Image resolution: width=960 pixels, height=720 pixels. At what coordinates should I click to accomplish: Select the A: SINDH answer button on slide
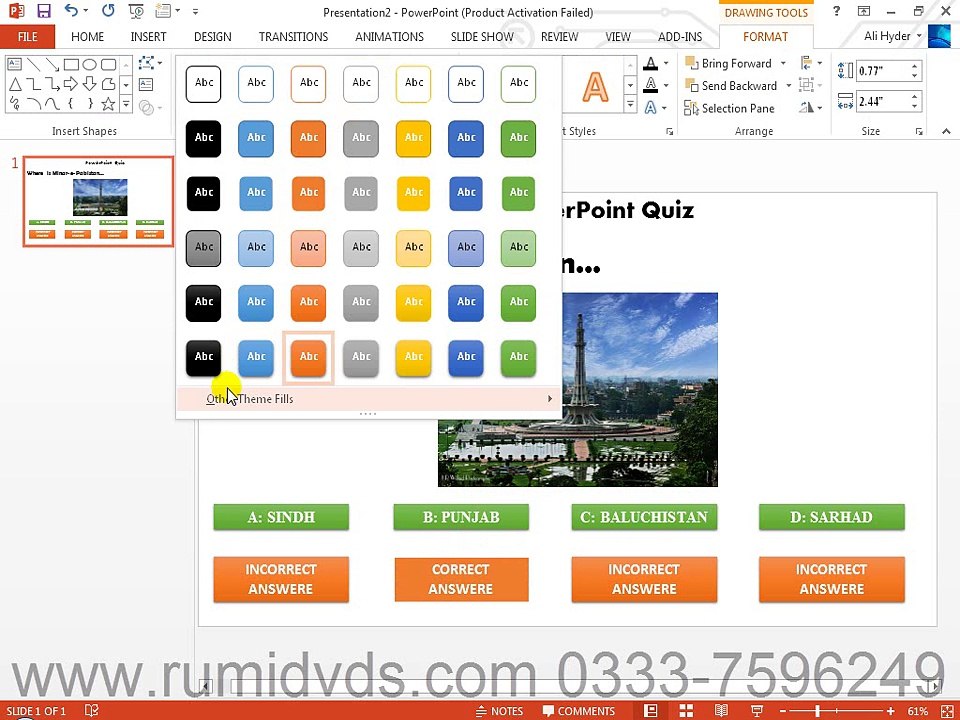click(281, 517)
